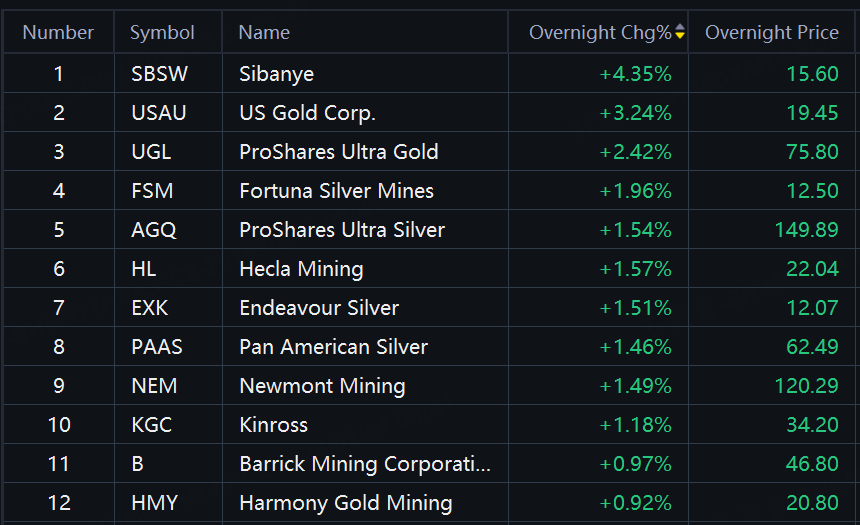Open the SBSW ticker symbol

click(159, 73)
